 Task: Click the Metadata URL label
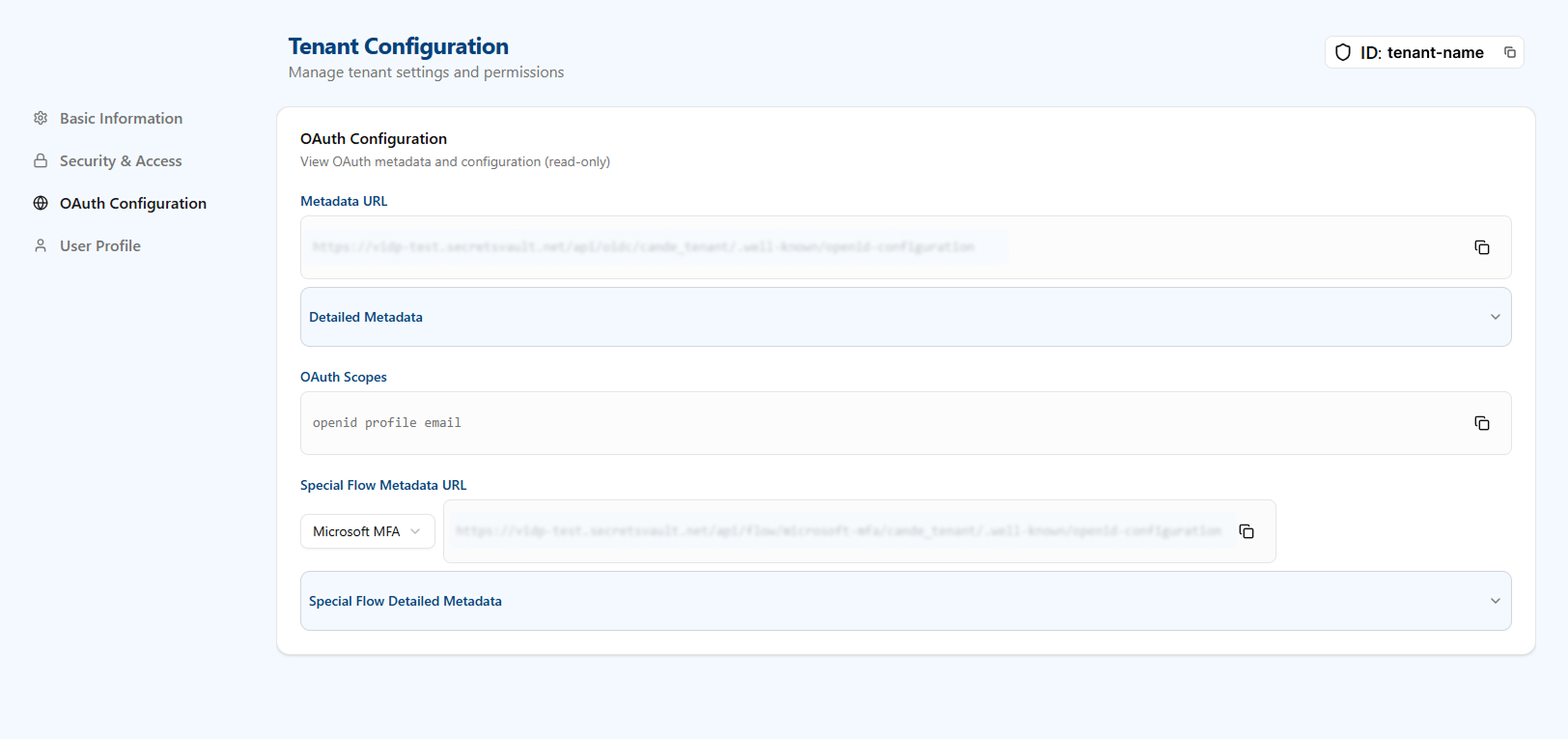(344, 201)
